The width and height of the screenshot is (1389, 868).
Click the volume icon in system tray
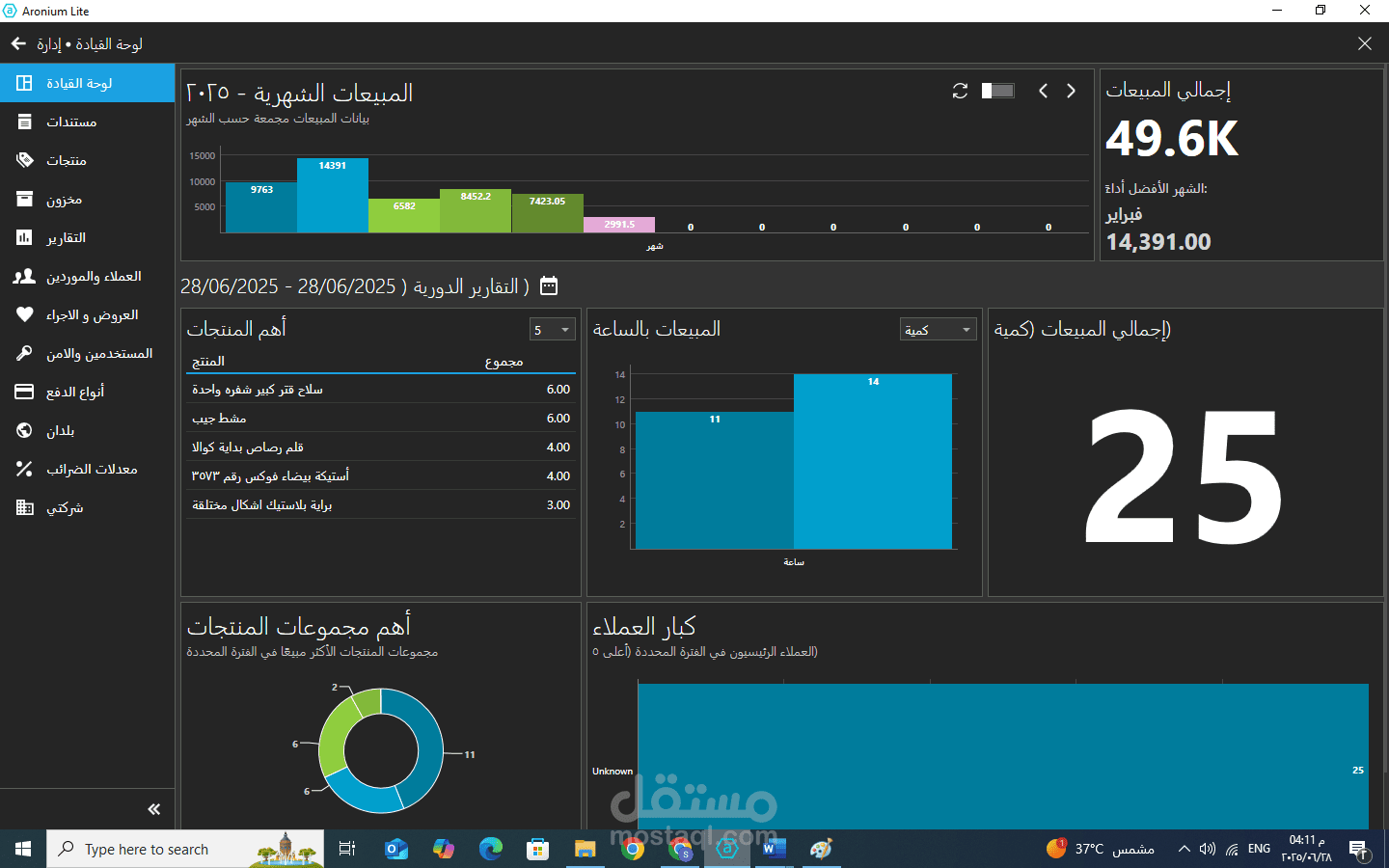point(1208,849)
